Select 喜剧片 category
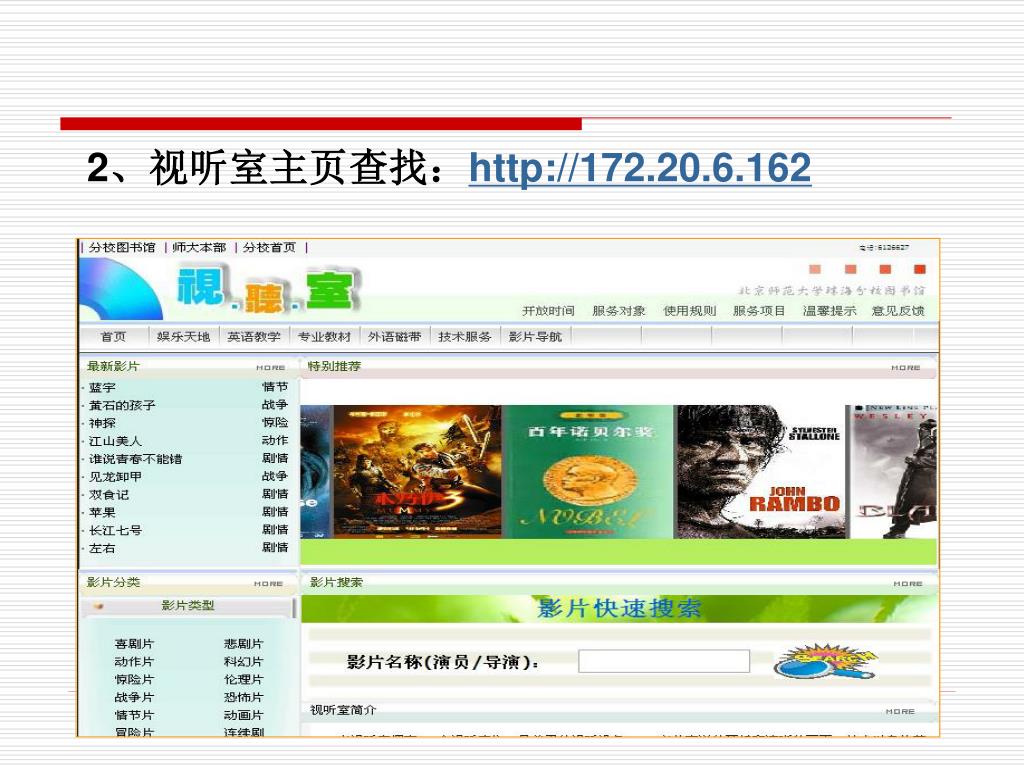Screen dimensions: 1024x768 coord(134,644)
